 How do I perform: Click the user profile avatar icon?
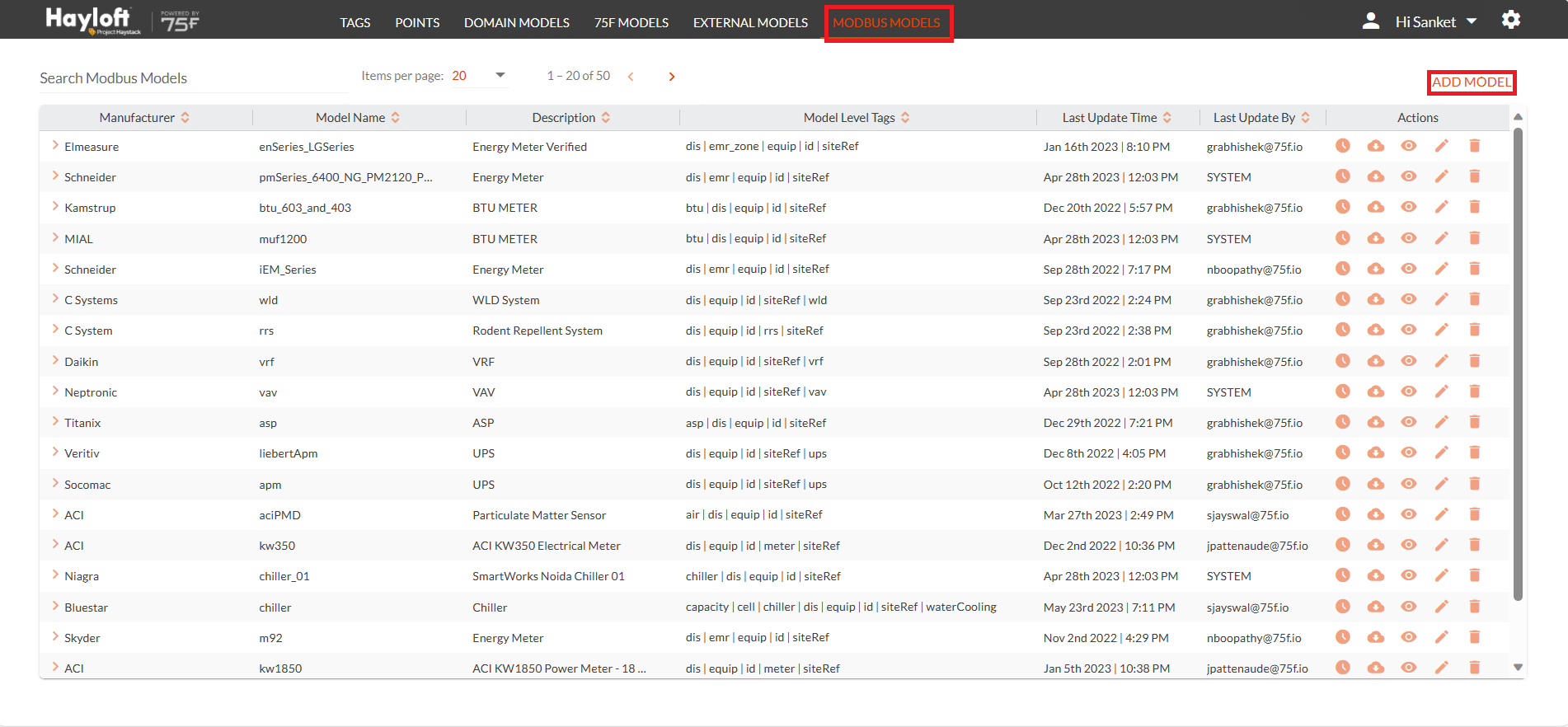point(1371,21)
